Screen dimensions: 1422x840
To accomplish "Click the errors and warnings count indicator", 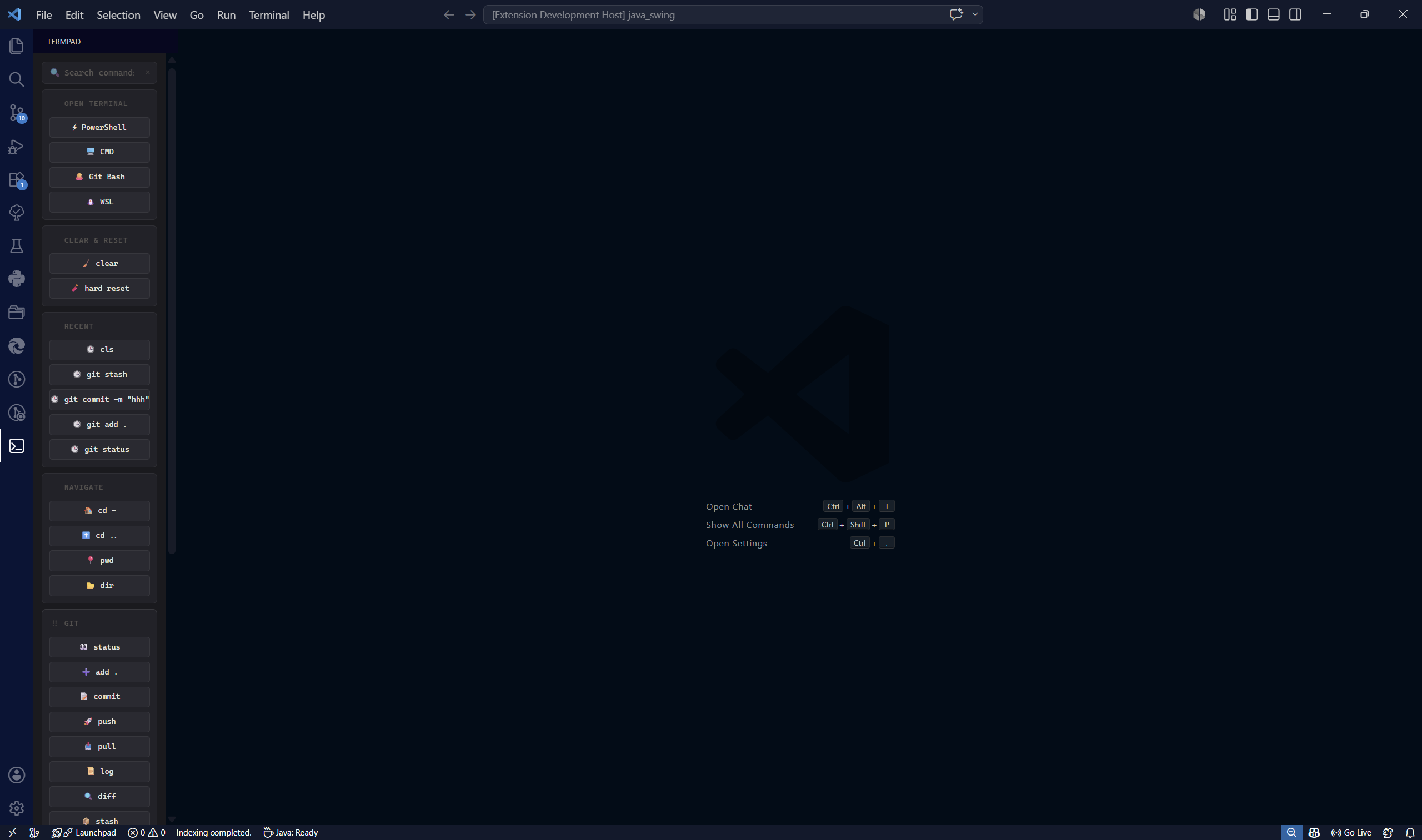I will (x=147, y=832).
